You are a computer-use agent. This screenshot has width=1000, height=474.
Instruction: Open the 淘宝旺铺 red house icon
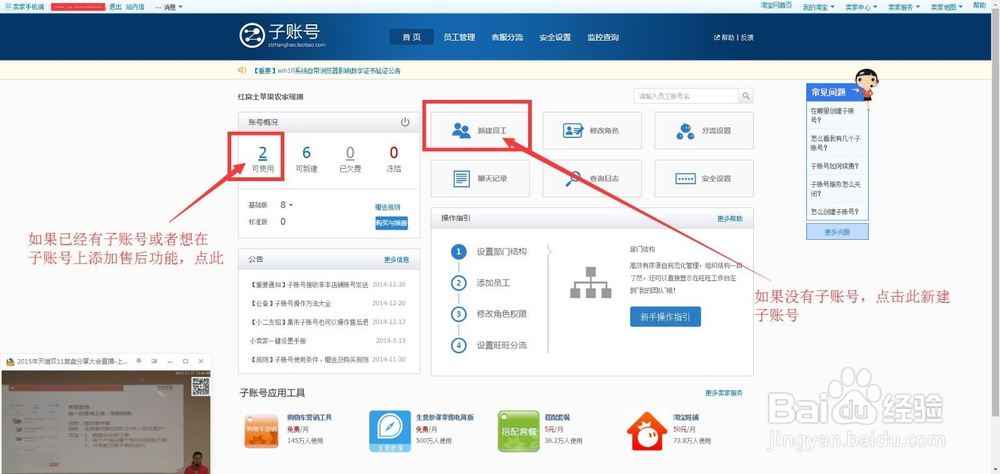tap(647, 431)
